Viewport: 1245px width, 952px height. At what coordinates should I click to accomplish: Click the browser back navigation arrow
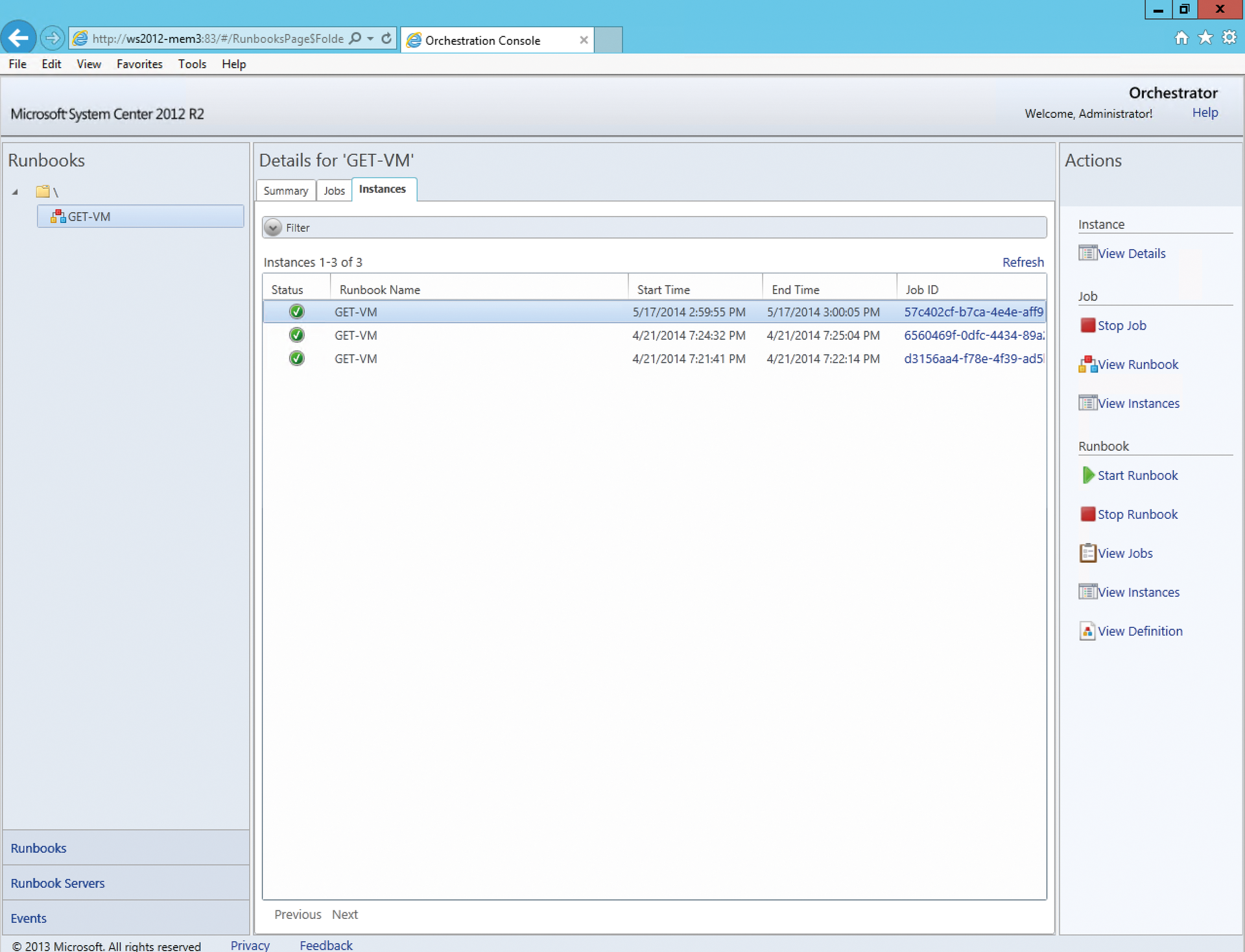[19, 37]
